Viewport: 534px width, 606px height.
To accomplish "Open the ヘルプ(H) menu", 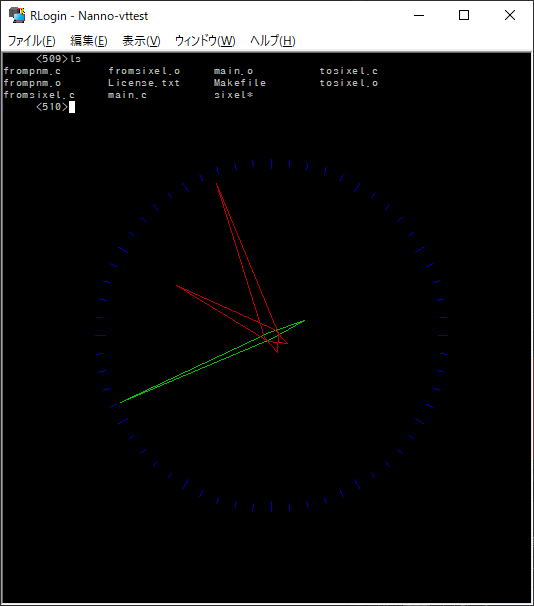I will coord(272,40).
